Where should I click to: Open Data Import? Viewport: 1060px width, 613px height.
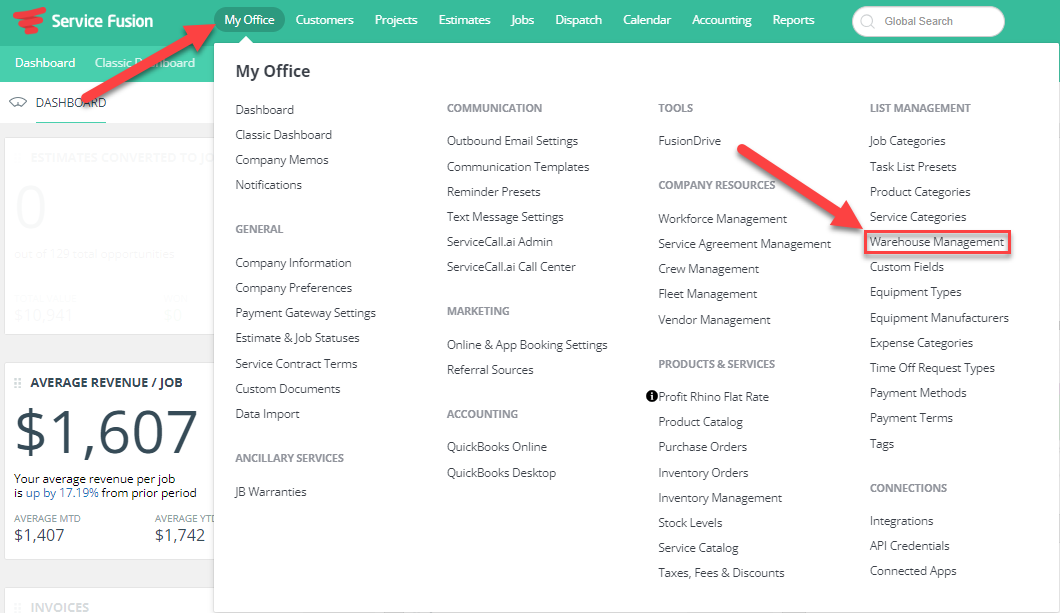point(267,414)
